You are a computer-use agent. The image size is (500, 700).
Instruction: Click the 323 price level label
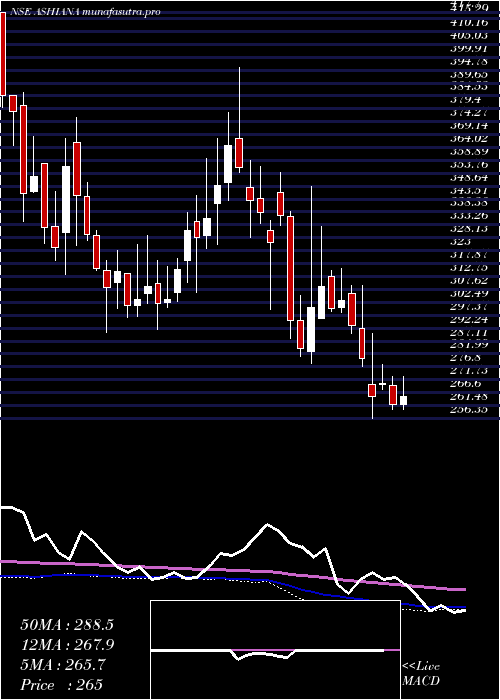pos(463,242)
